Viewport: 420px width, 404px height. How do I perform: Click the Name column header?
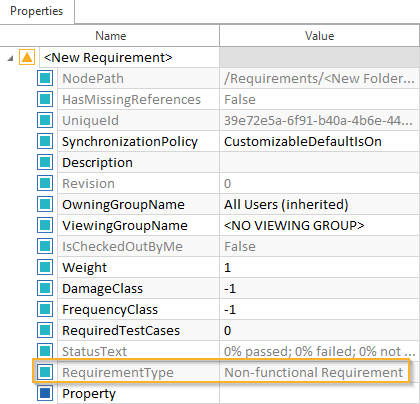(110, 36)
